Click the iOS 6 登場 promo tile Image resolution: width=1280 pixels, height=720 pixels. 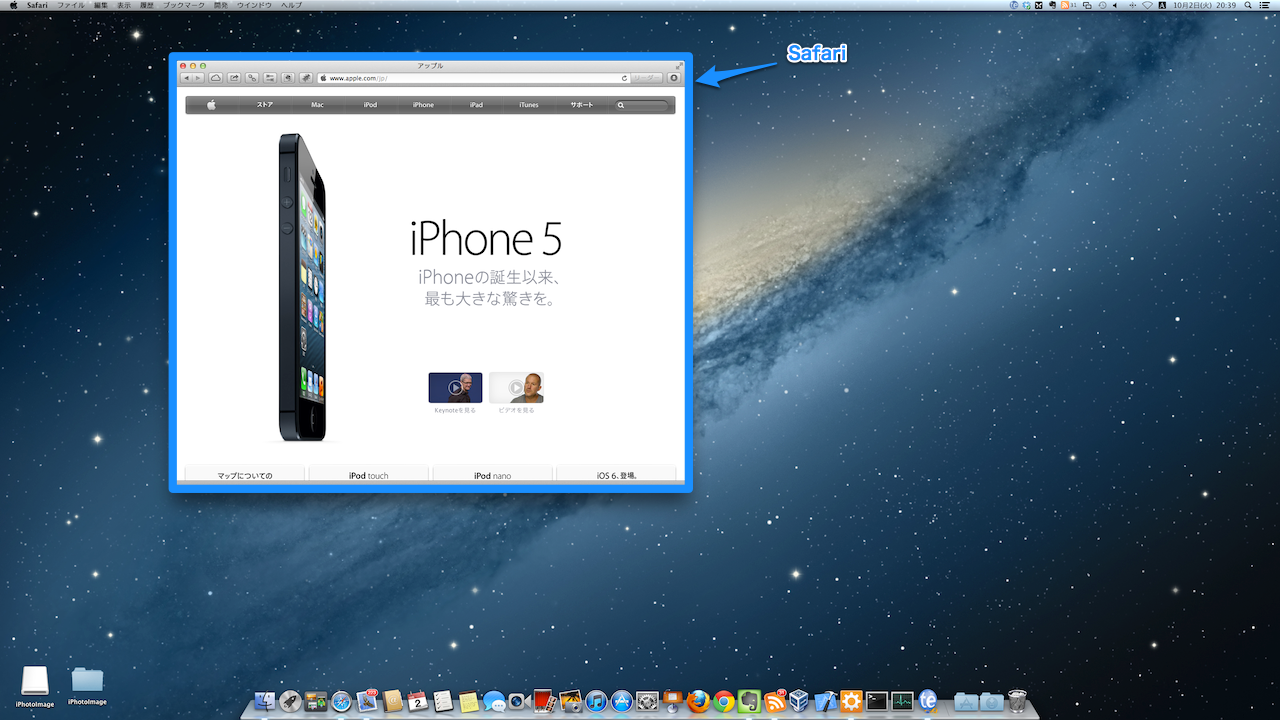click(x=616, y=475)
